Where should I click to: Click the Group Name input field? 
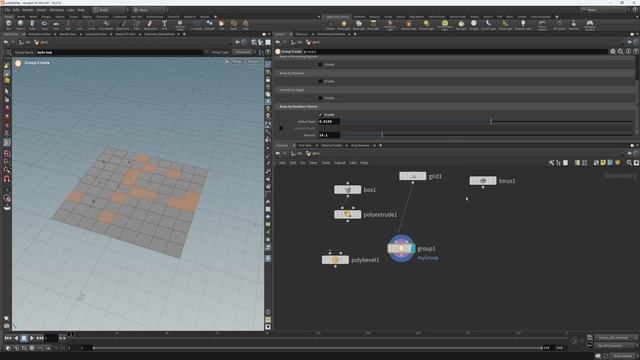pos(119,52)
